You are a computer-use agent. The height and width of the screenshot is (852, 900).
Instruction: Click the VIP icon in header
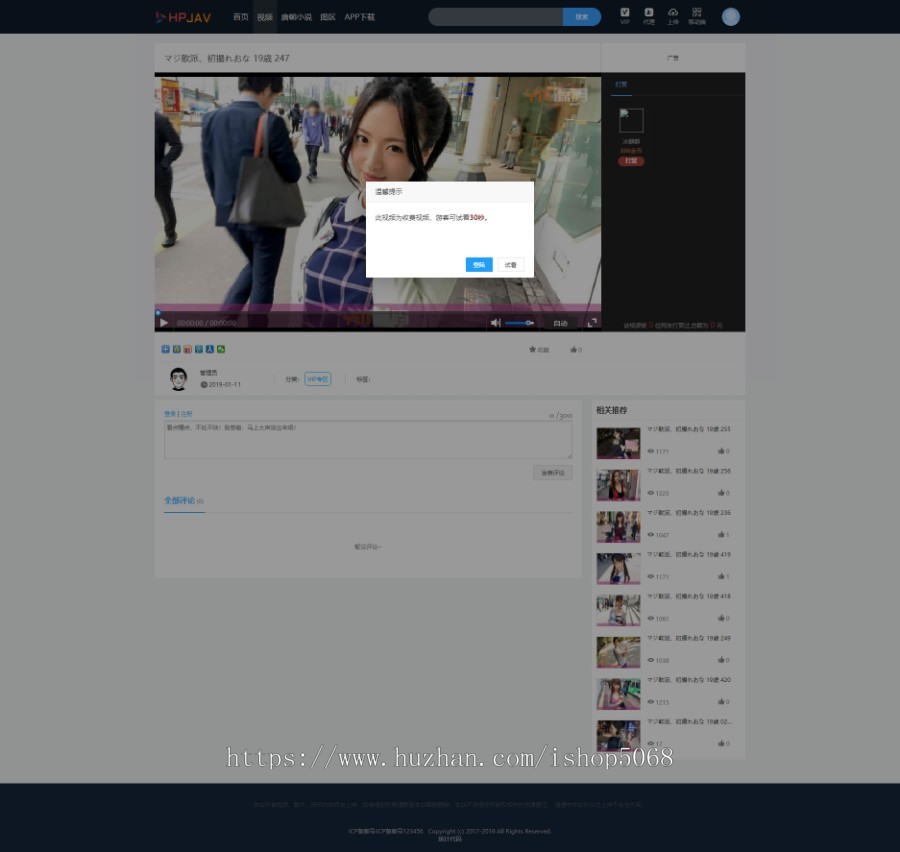point(625,15)
